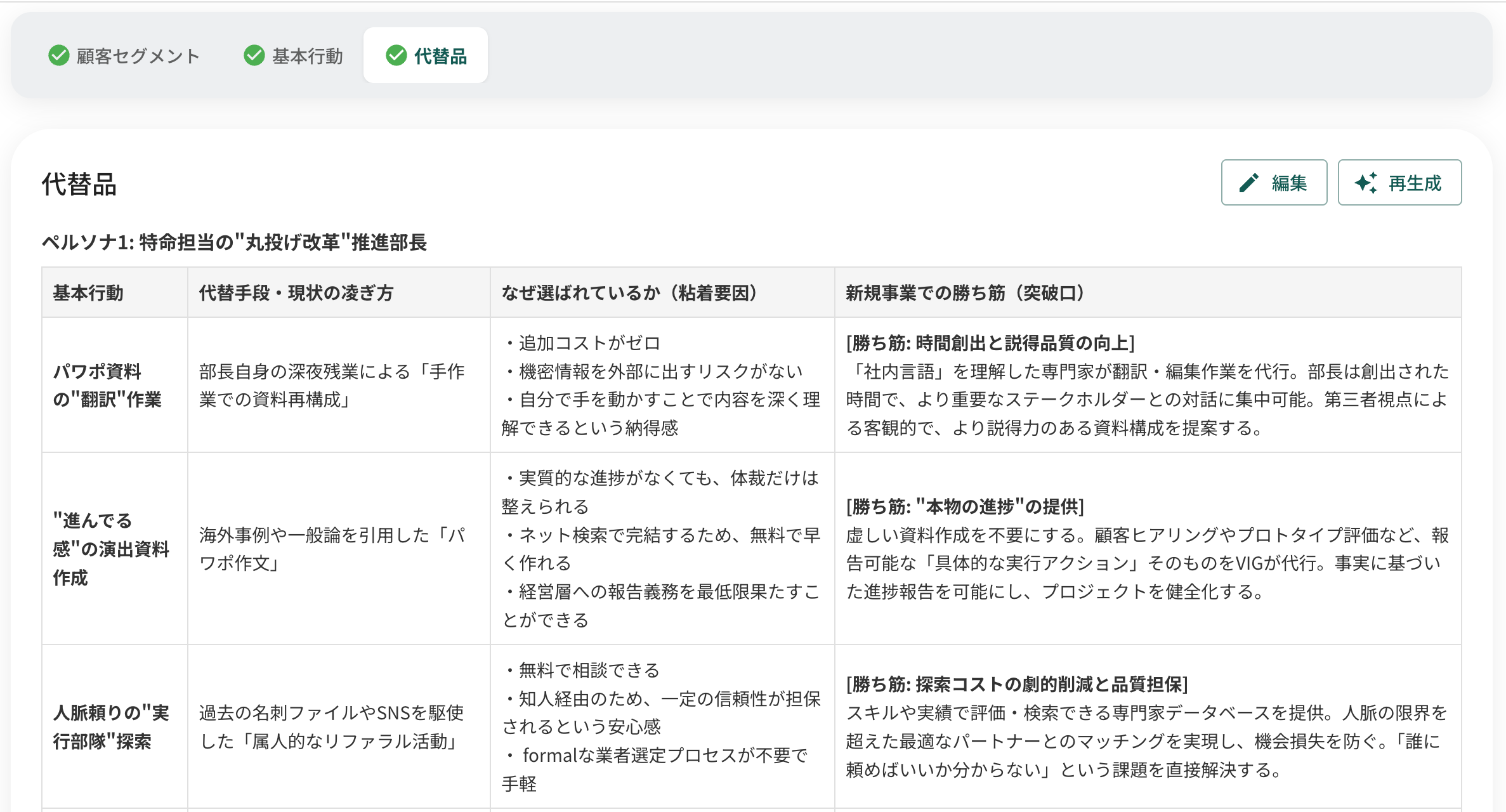
Task: Select the active 代替品 tab
Action: 440,56
